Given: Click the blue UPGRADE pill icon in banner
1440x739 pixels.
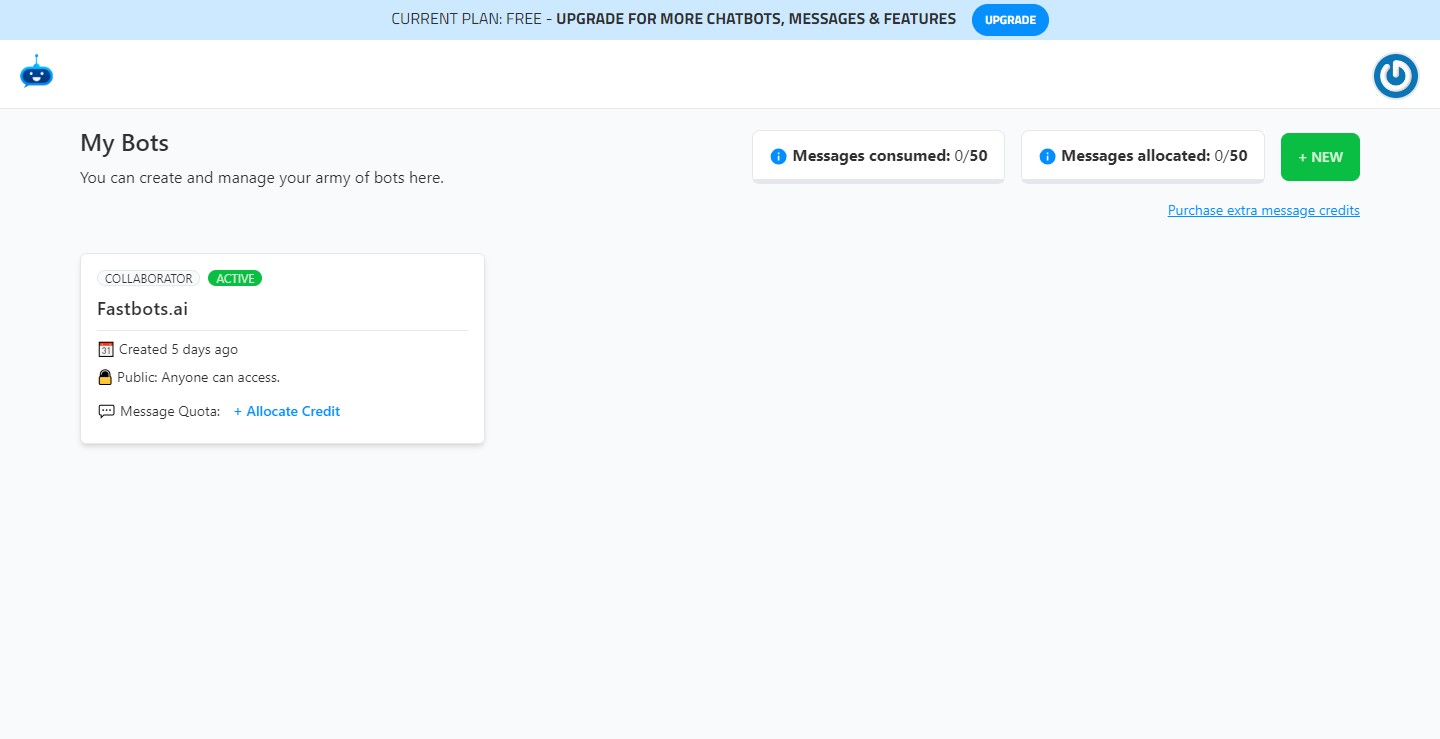Looking at the screenshot, I should [x=1010, y=19].
